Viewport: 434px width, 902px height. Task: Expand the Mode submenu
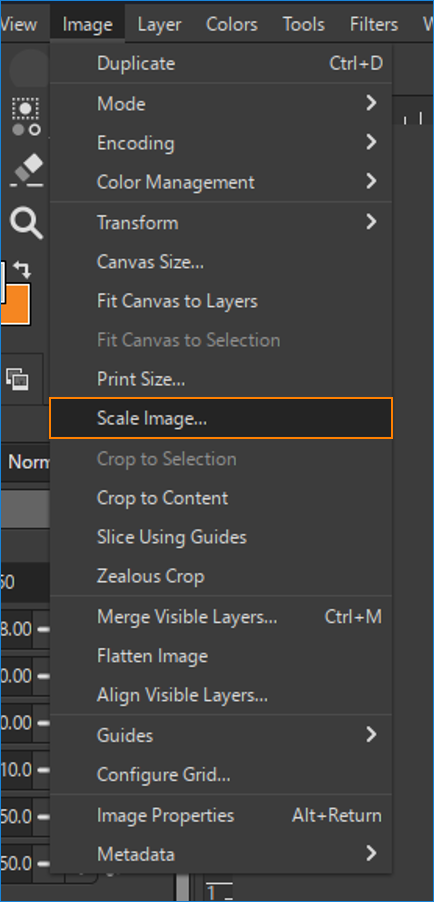[221, 104]
